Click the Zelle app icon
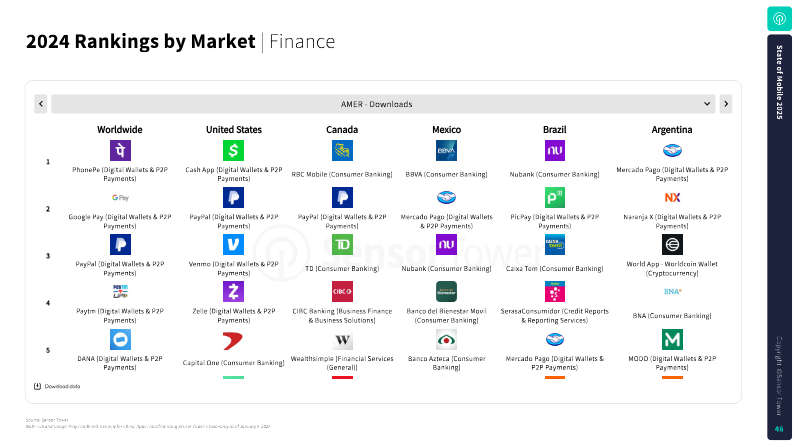Viewport: 800px width, 447px height. [x=233, y=291]
